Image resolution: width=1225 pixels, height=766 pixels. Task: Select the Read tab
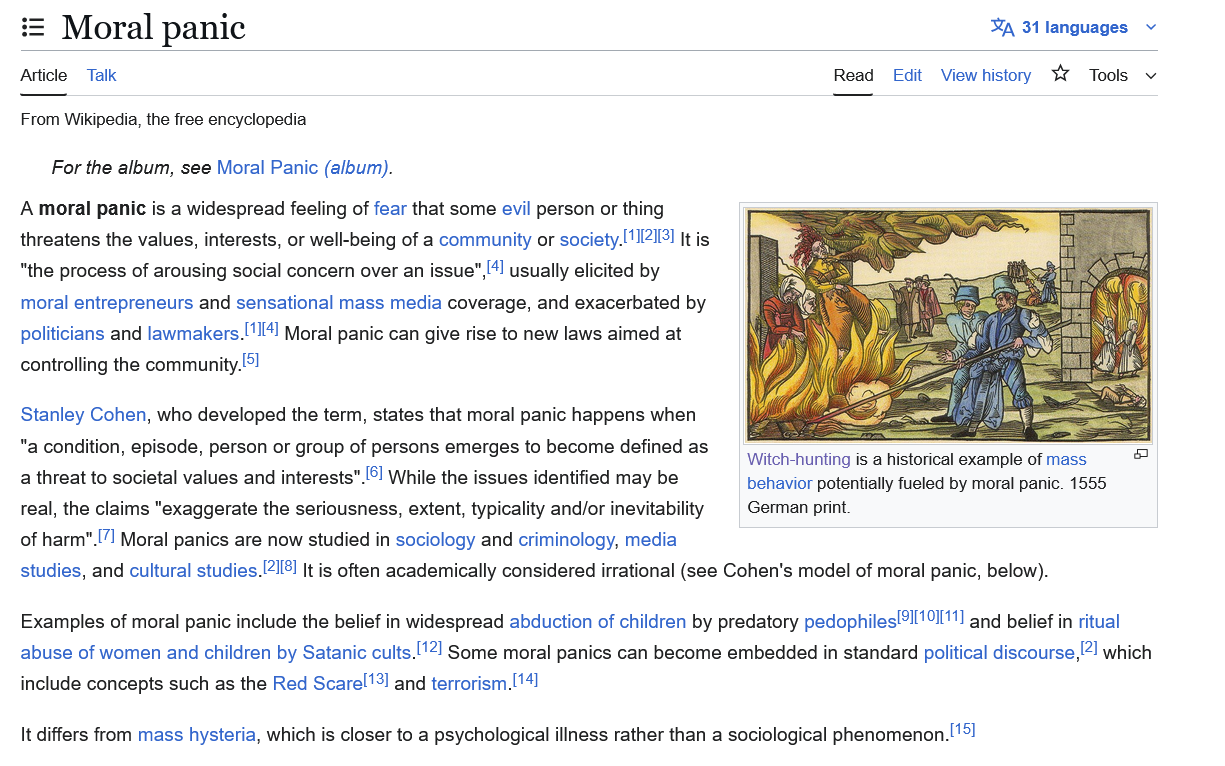tap(853, 75)
